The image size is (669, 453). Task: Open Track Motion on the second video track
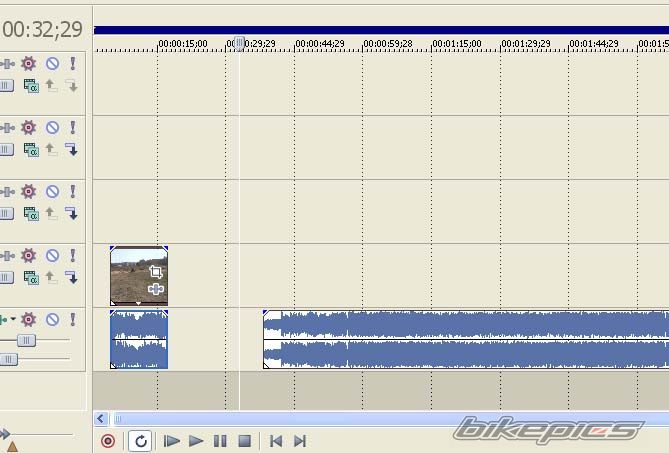tap(7, 128)
